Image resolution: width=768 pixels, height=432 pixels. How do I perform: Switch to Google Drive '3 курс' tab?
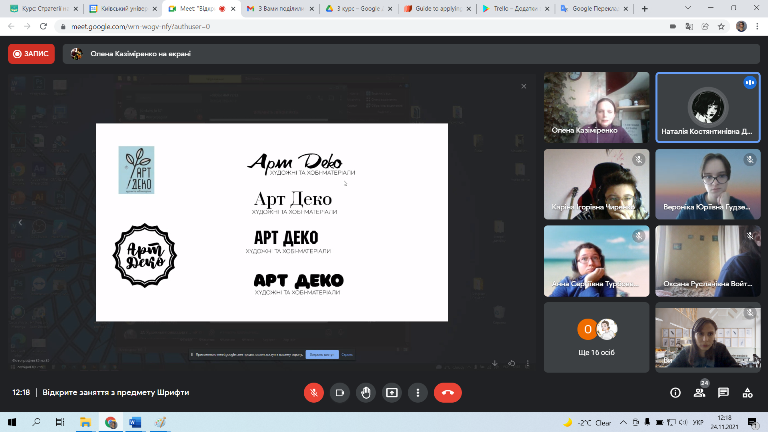click(x=359, y=9)
